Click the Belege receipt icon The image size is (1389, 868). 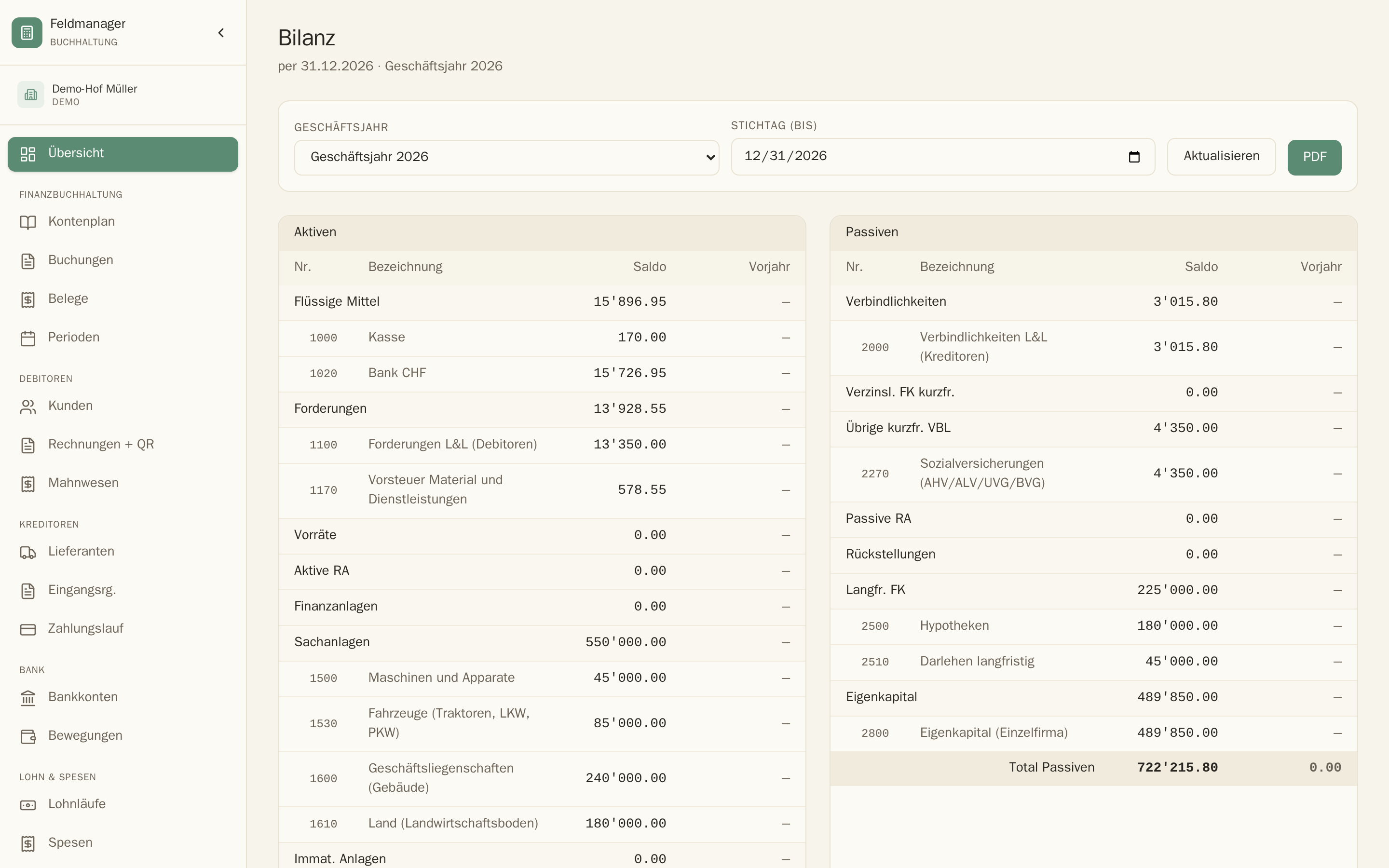[27, 299]
